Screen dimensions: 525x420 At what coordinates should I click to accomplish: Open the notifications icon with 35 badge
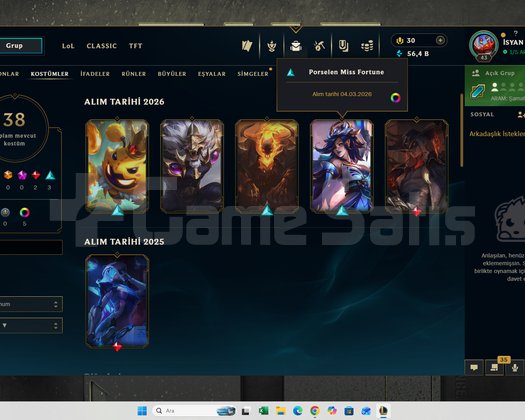click(494, 367)
